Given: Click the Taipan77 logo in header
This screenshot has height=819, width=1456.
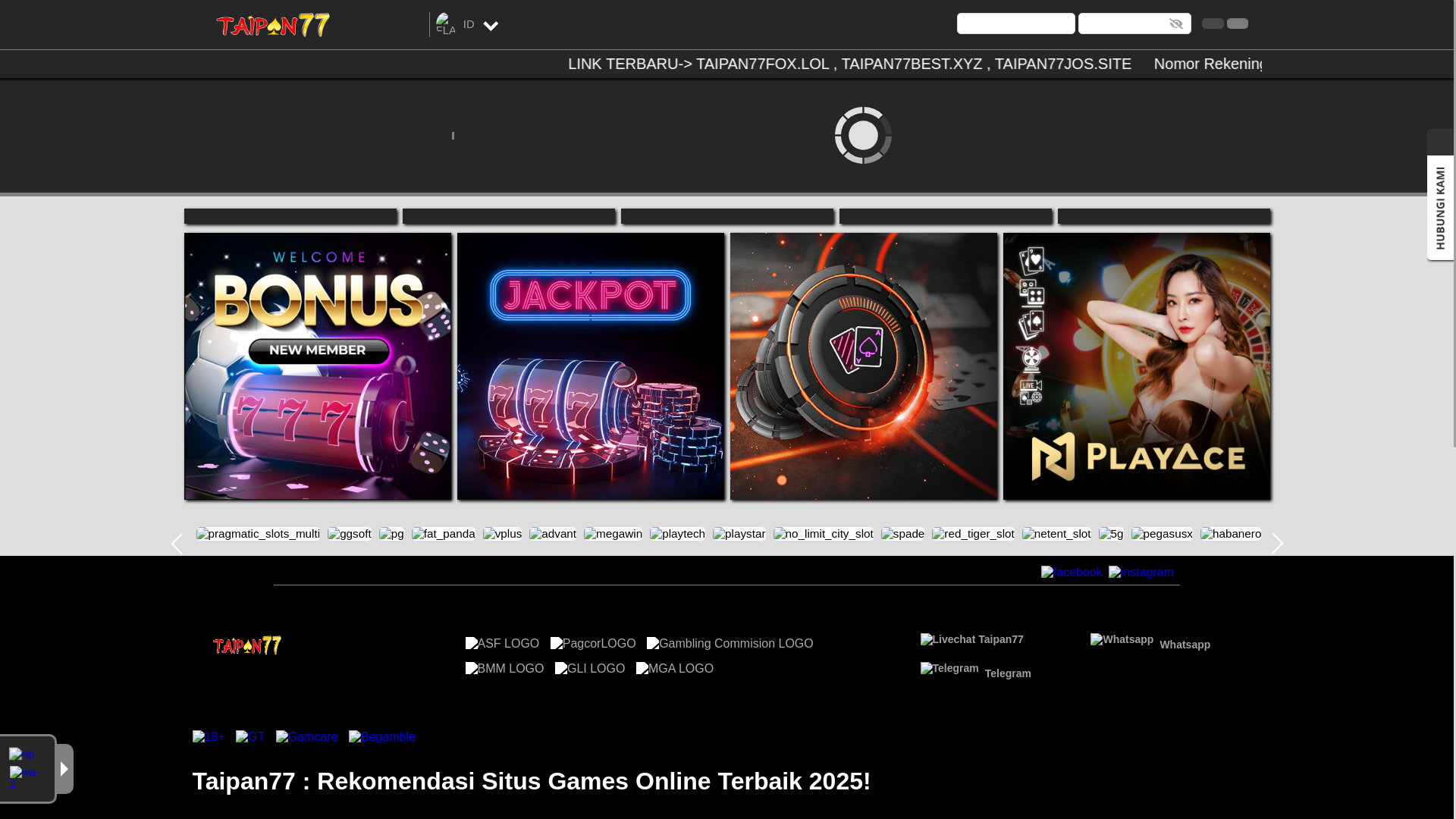Looking at the screenshot, I should coord(273,25).
